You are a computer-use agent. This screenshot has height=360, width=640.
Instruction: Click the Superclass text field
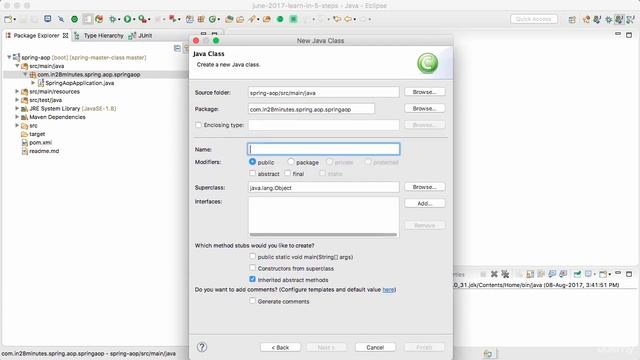coord(324,187)
